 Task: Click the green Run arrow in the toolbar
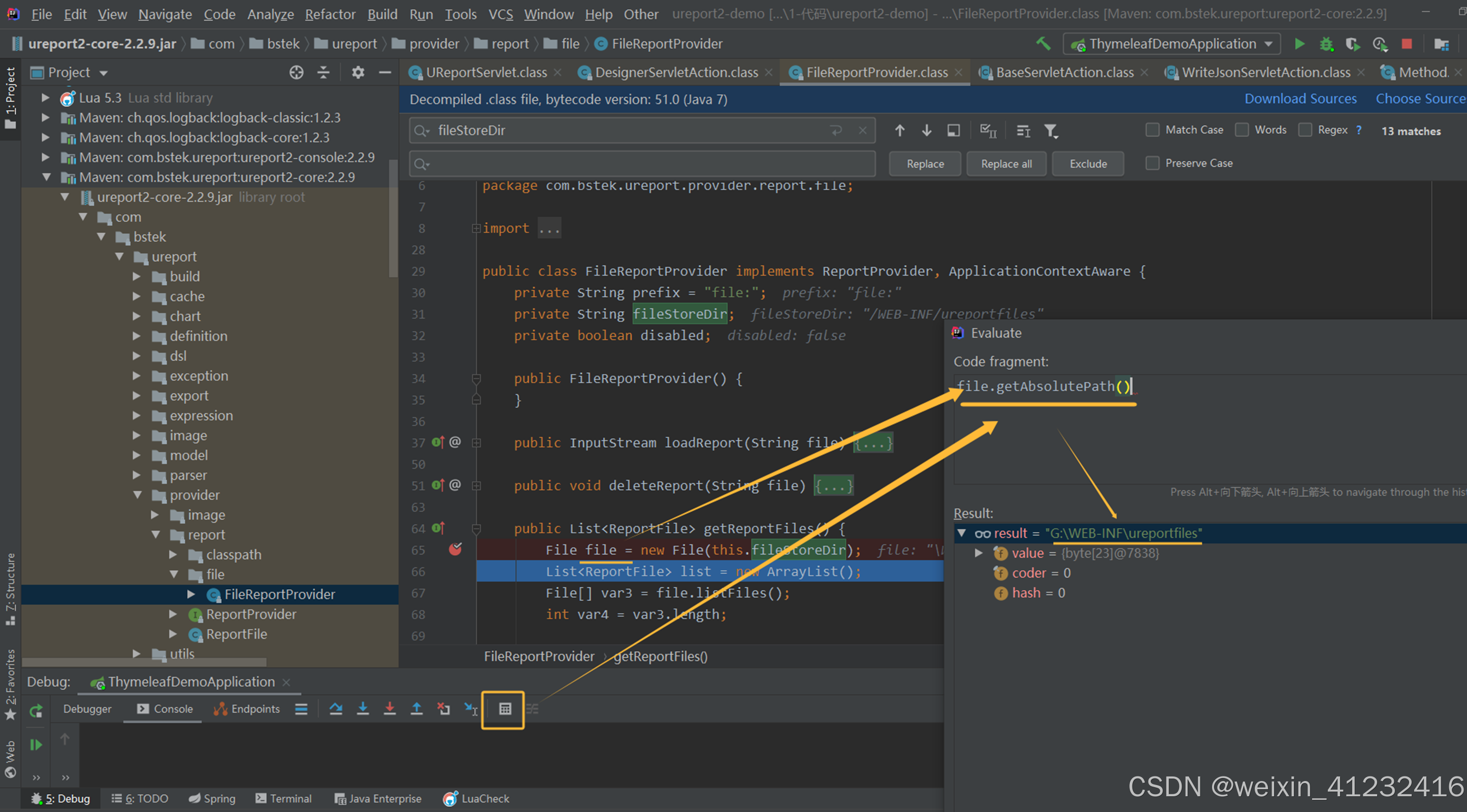pos(1299,44)
